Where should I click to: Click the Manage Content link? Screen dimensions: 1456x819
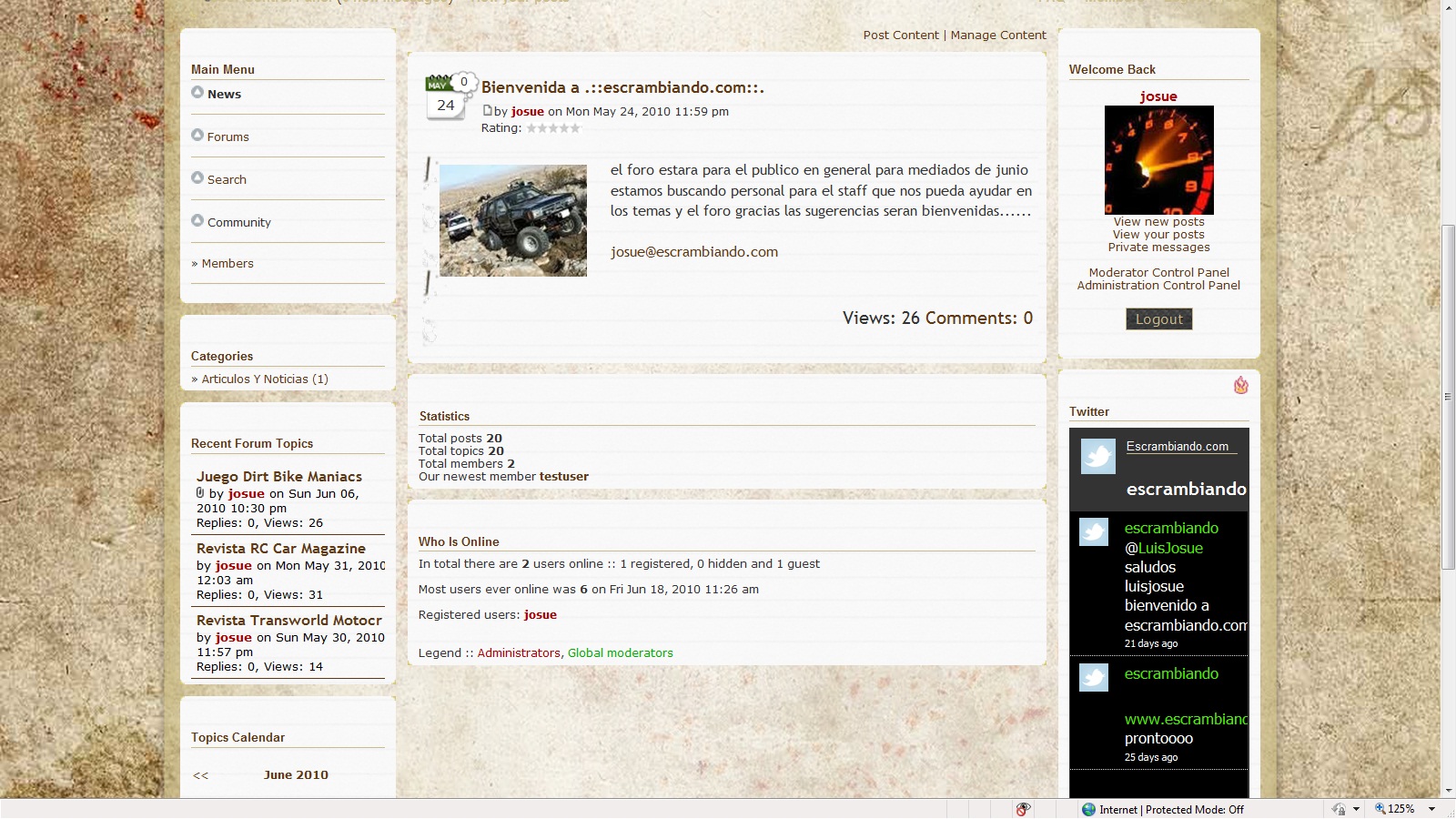[998, 35]
